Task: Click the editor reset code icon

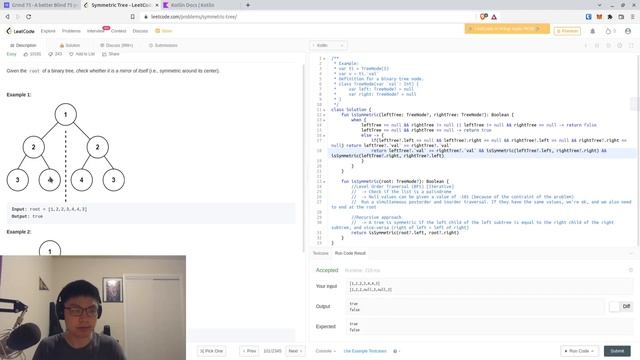Action: (x=608, y=45)
